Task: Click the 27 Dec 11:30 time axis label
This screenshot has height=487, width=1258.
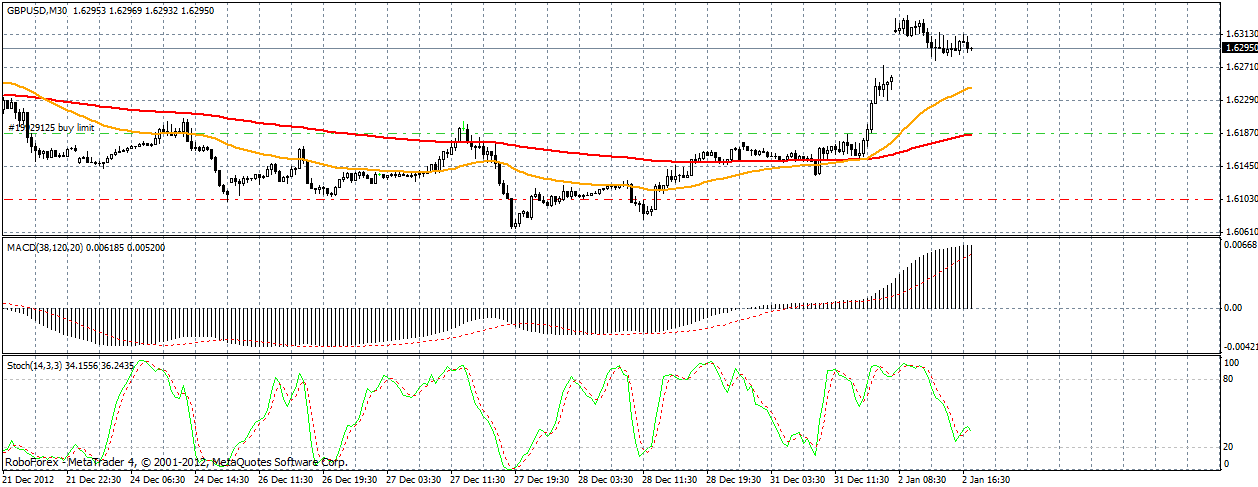Action: tap(480, 480)
